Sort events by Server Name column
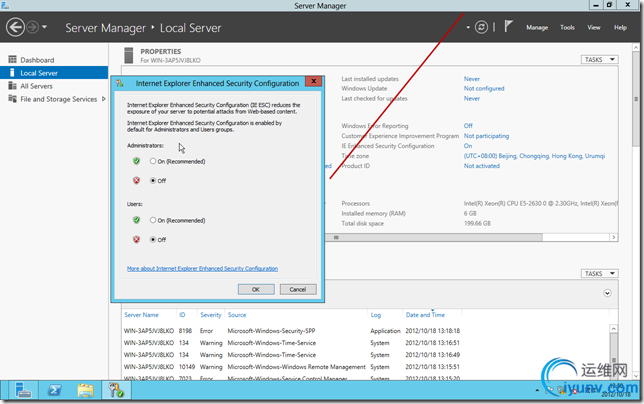This screenshot has height=404, width=644. [141, 315]
